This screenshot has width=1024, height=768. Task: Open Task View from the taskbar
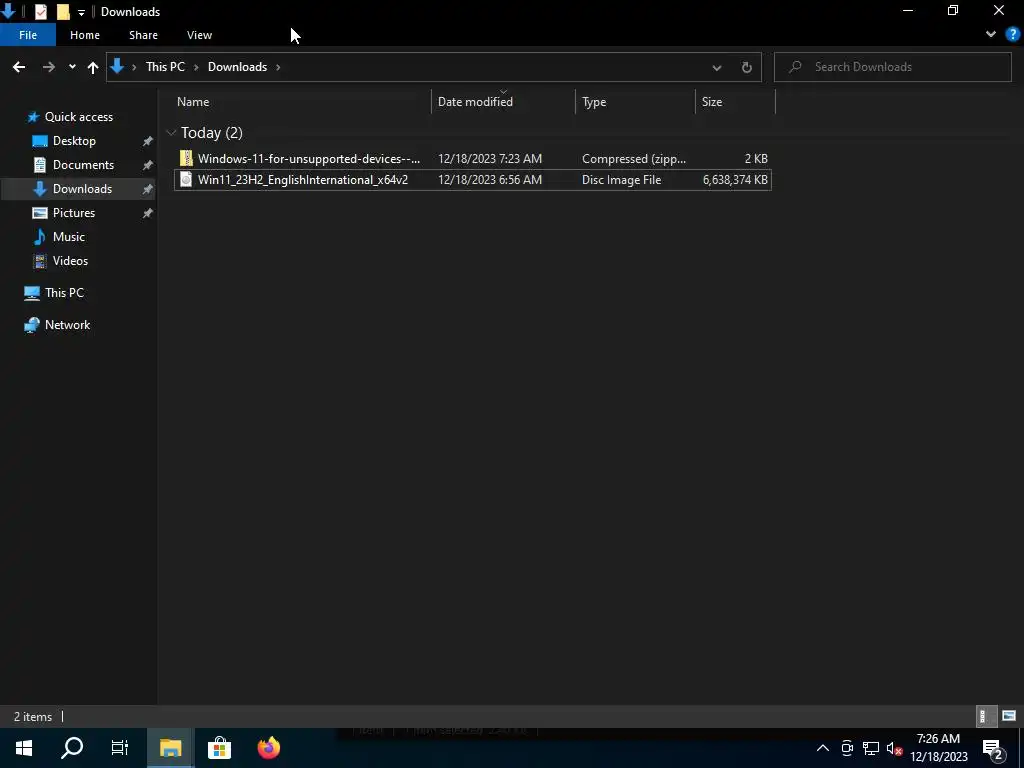tap(120, 748)
